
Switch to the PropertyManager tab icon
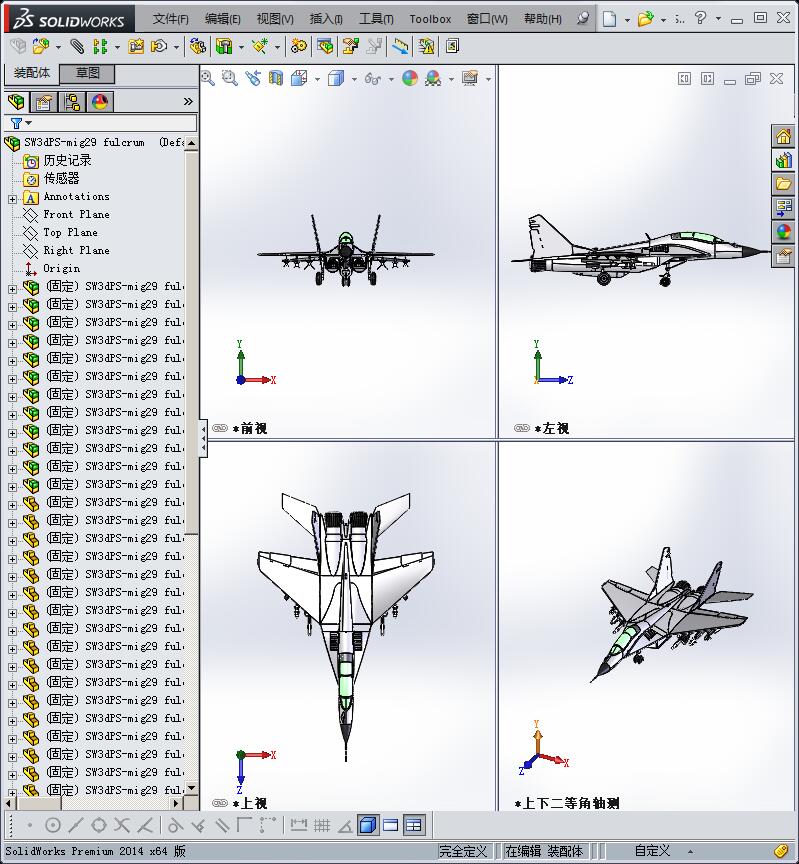(44, 102)
